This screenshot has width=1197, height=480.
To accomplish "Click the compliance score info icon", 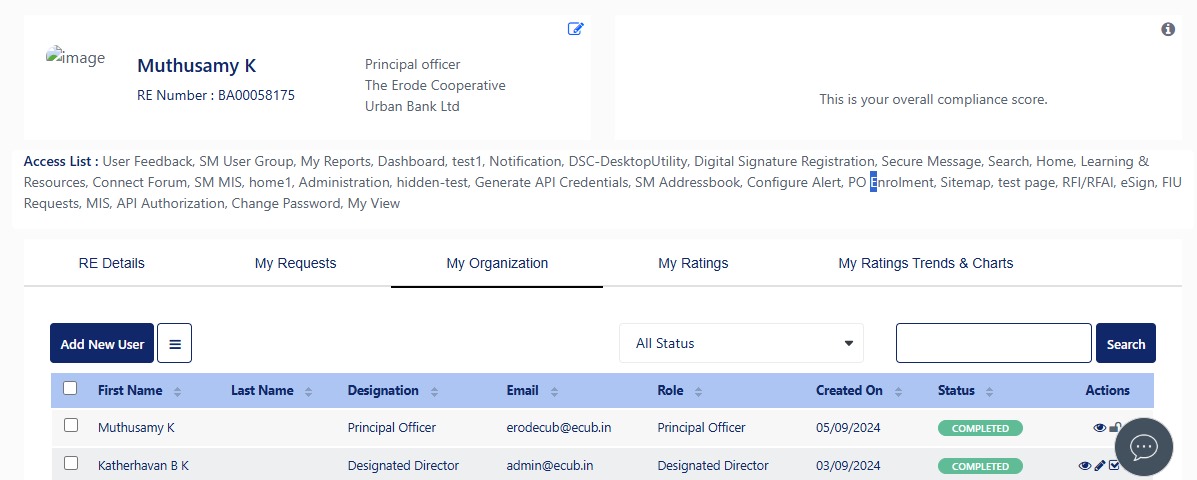I will coord(1168,30).
